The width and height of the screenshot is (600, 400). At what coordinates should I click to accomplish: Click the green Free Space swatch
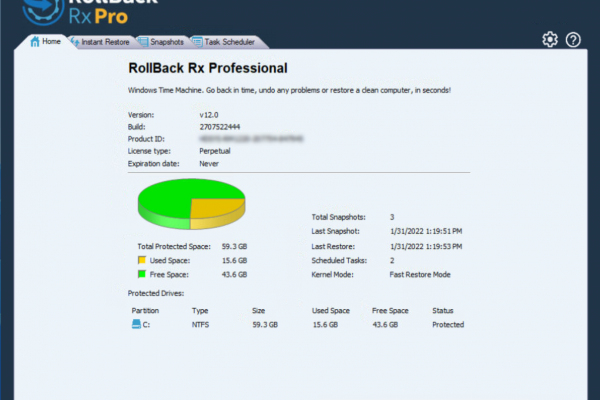click(x=142, y=274)
